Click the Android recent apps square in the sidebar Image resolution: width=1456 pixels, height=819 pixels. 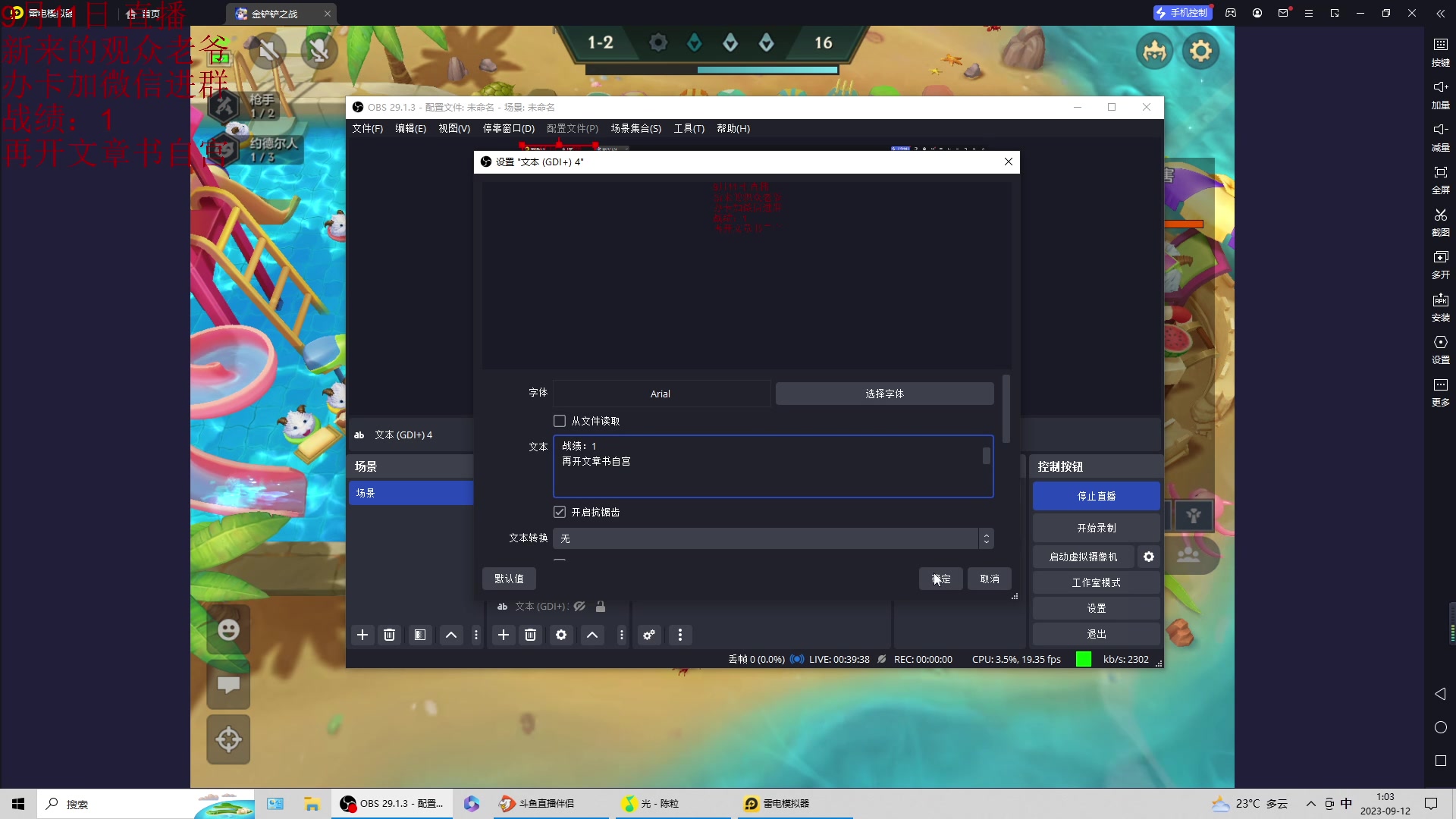1440,761
